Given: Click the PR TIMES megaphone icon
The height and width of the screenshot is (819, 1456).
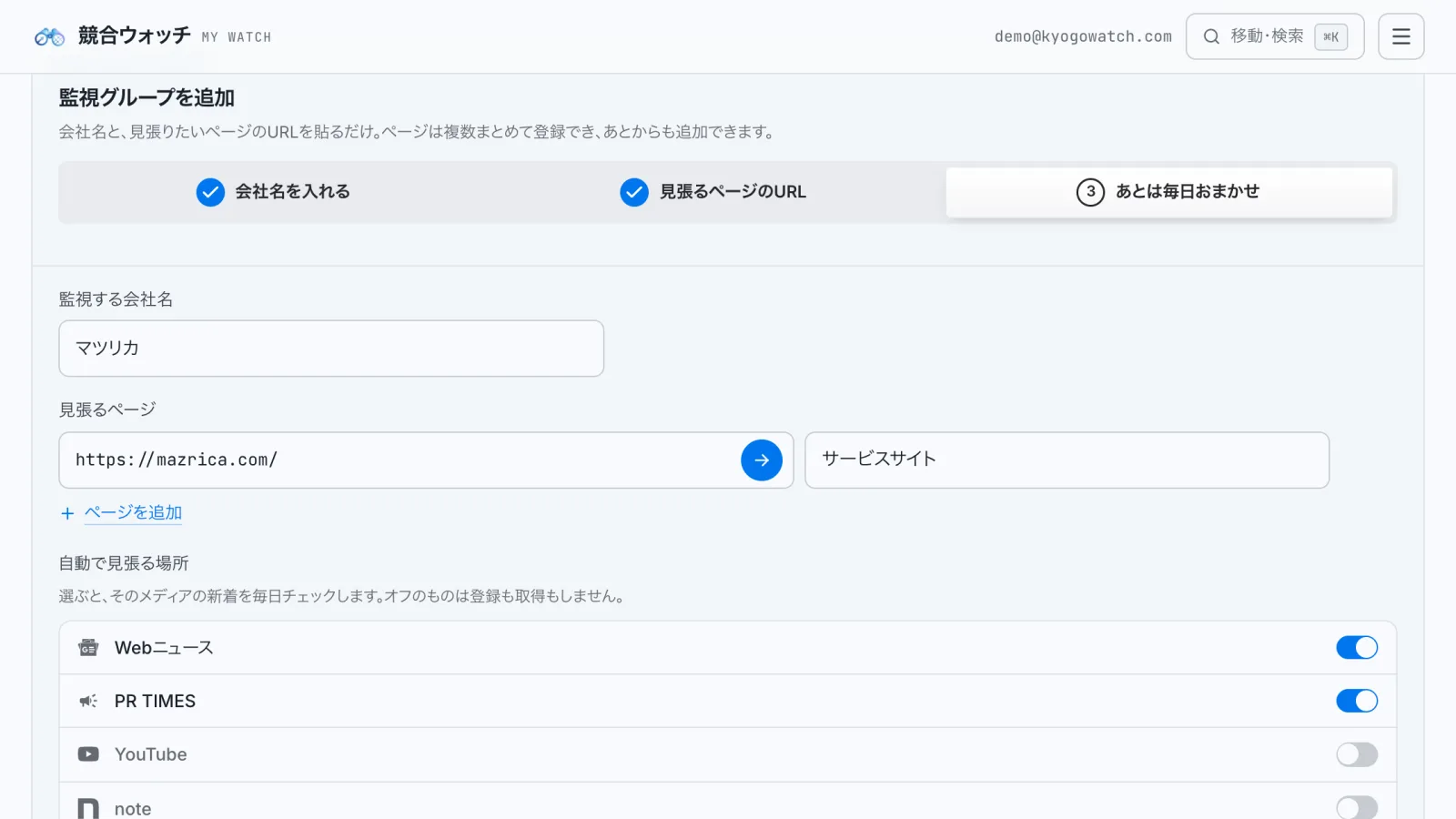Looking at the screenshot, I should tap(88, 701).
